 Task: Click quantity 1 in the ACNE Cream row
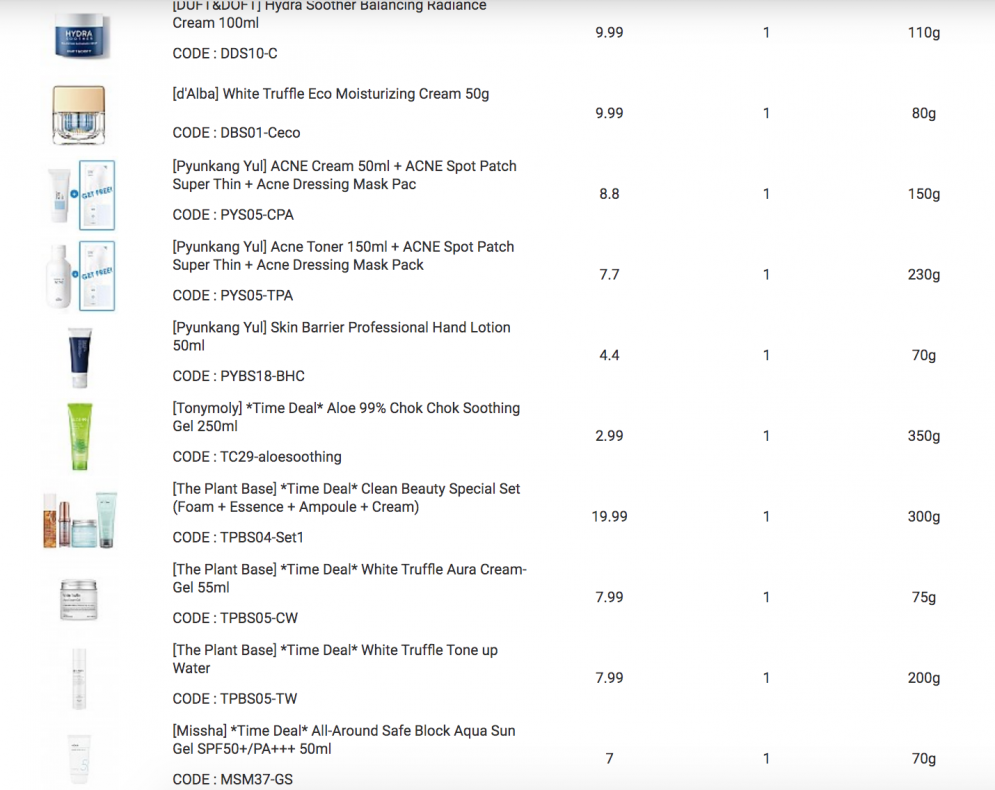tap(767, 194)
